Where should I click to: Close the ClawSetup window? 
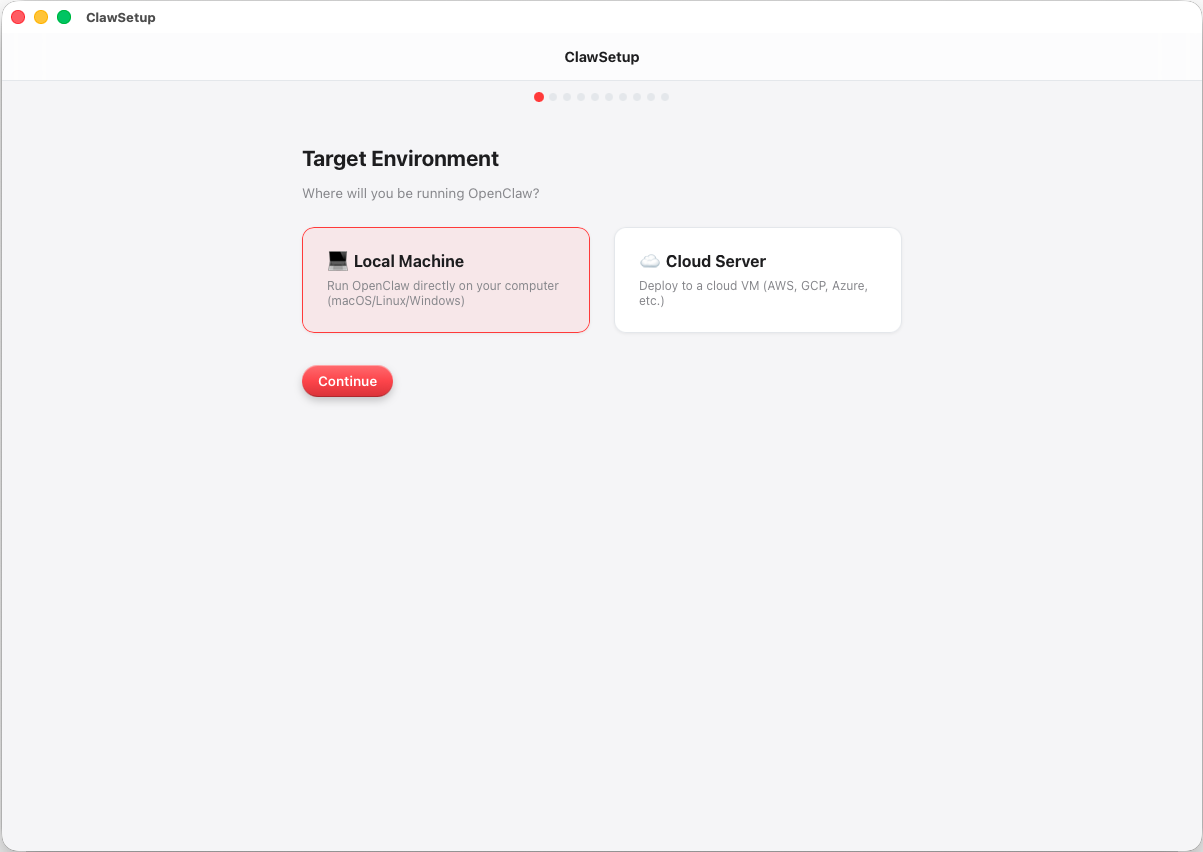(18, 17)
